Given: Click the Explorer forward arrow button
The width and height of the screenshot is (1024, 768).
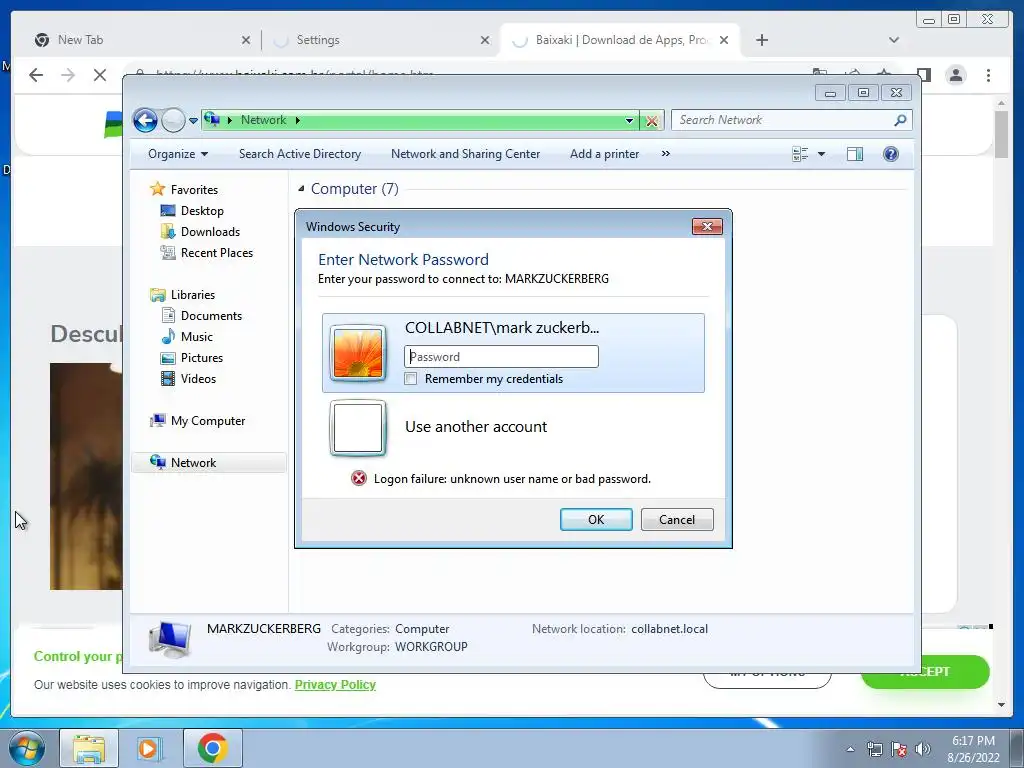Looking at the screenshot, I should (173, 120).
